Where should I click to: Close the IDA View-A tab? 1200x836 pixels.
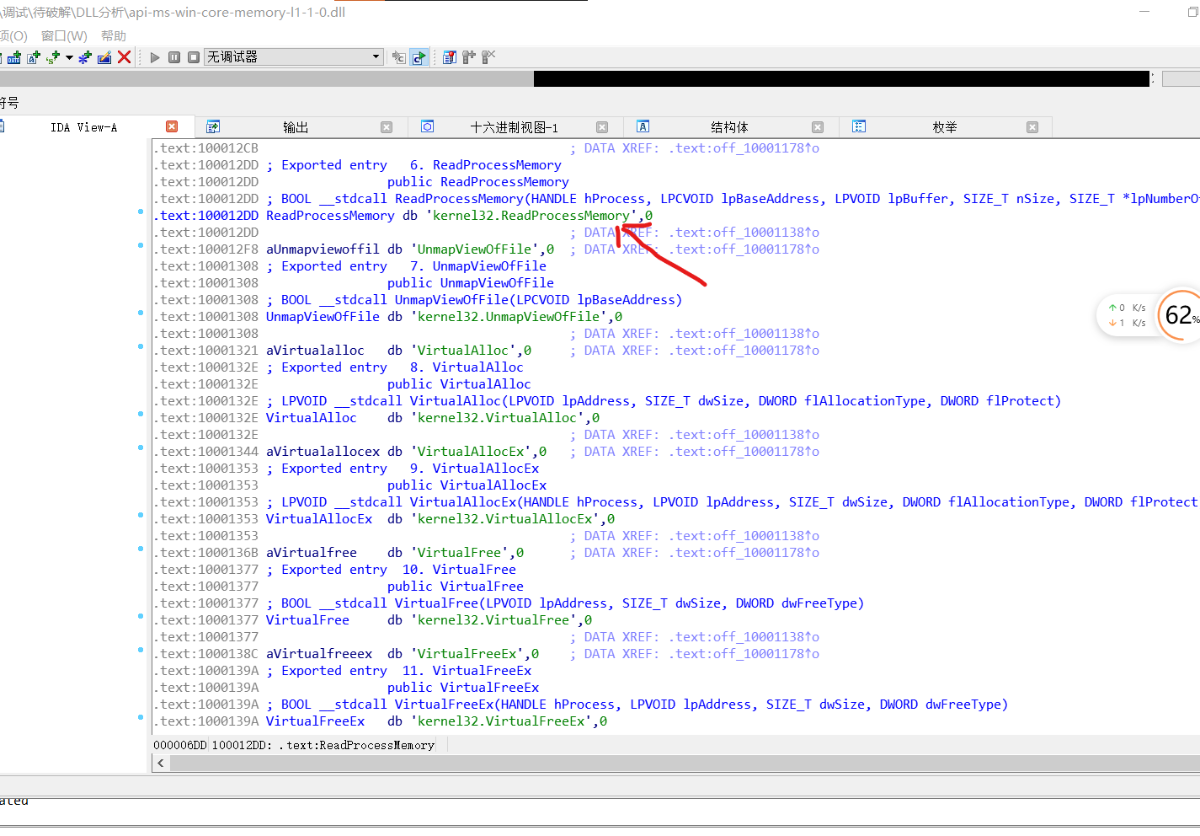click(x=171, y=127)
